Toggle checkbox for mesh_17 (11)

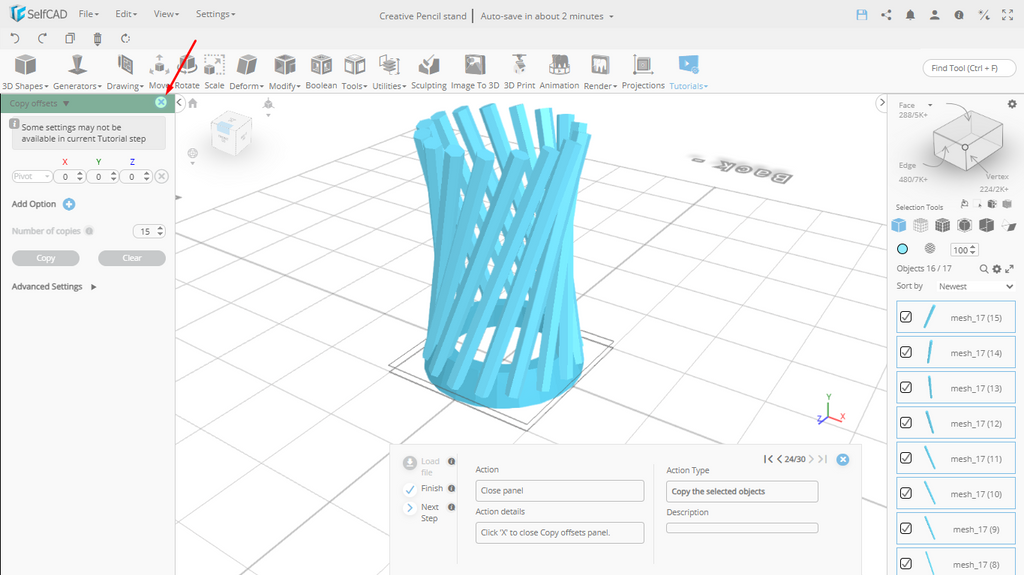(906, 458)
